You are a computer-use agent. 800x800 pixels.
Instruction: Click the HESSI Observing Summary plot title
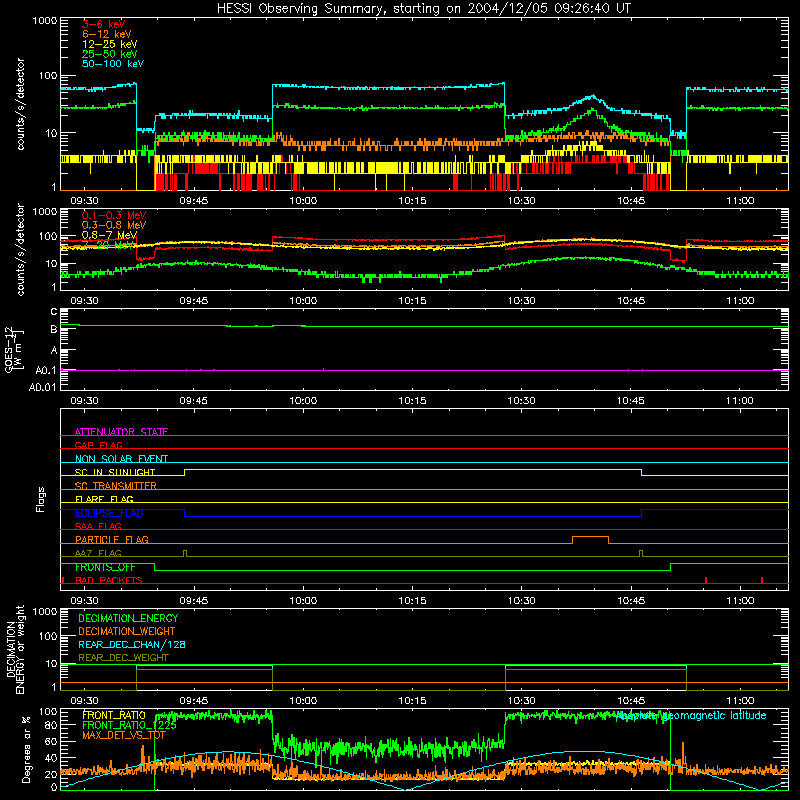tap(424, 9)
